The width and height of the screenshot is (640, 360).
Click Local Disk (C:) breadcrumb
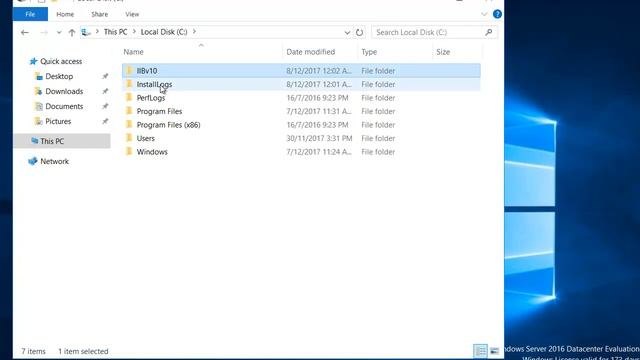pos(164,32)
